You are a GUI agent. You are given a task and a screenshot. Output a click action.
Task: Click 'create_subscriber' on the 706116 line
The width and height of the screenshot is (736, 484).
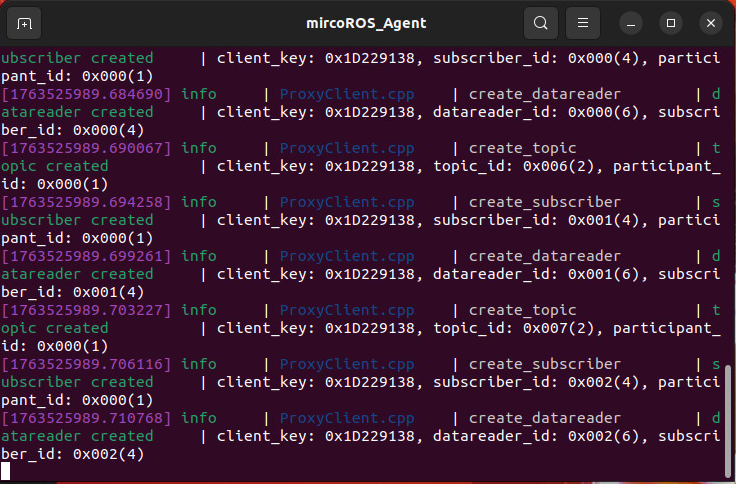[545, 364]
